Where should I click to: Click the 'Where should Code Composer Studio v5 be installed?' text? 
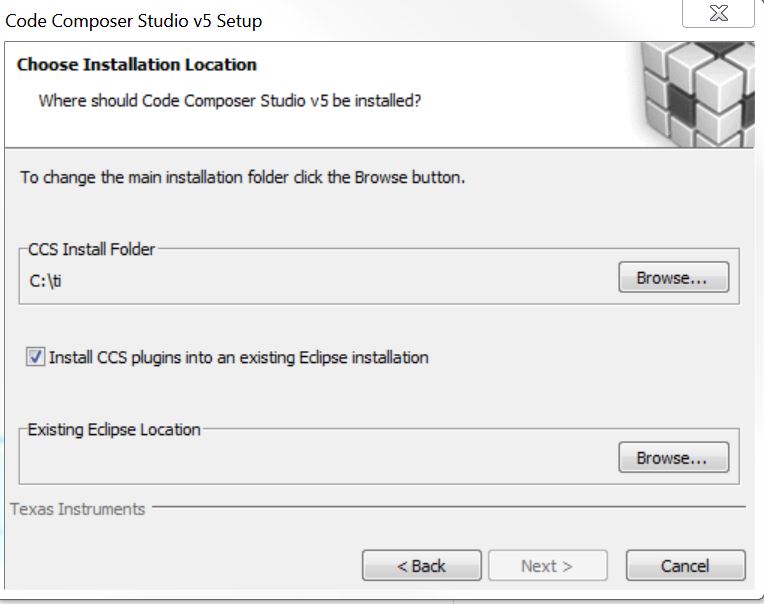pos(229,101)
